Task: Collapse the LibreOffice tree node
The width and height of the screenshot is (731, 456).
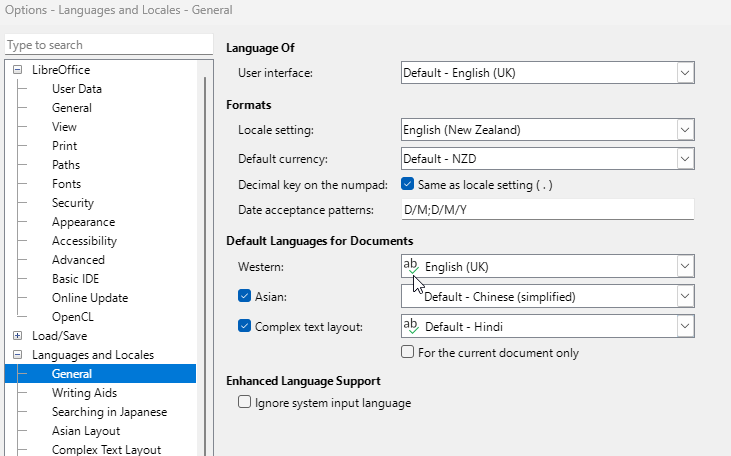Action: coord(17,69)
